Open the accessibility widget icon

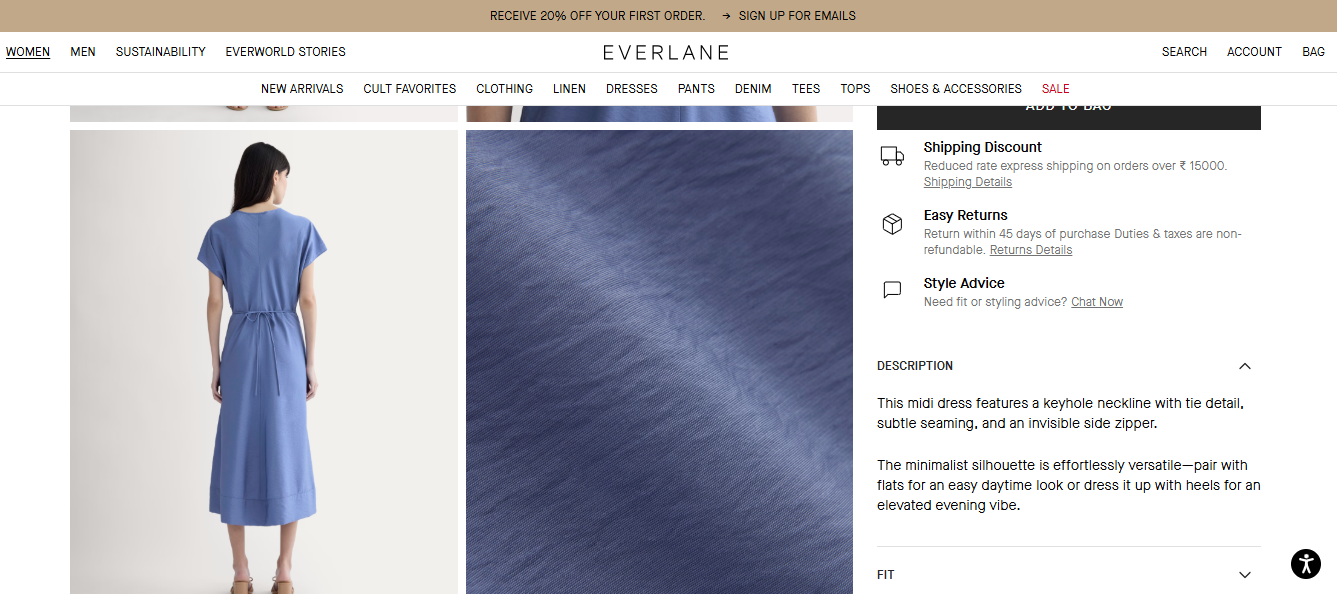(1305, 564)
